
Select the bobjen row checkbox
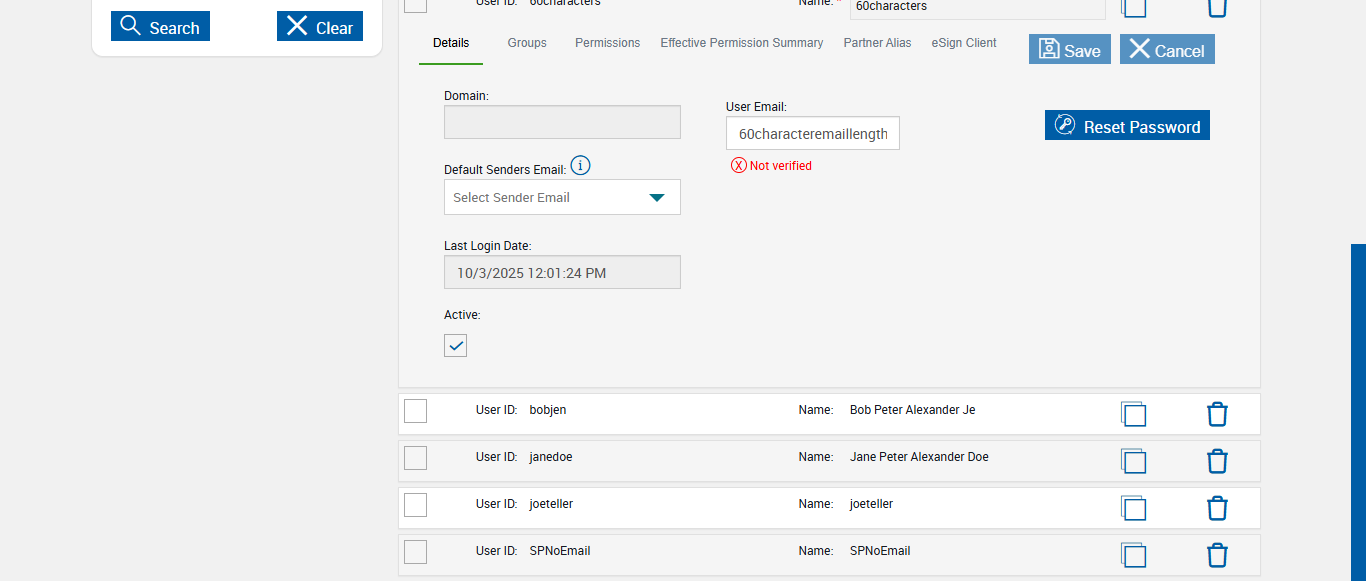(x=416, y=411)
